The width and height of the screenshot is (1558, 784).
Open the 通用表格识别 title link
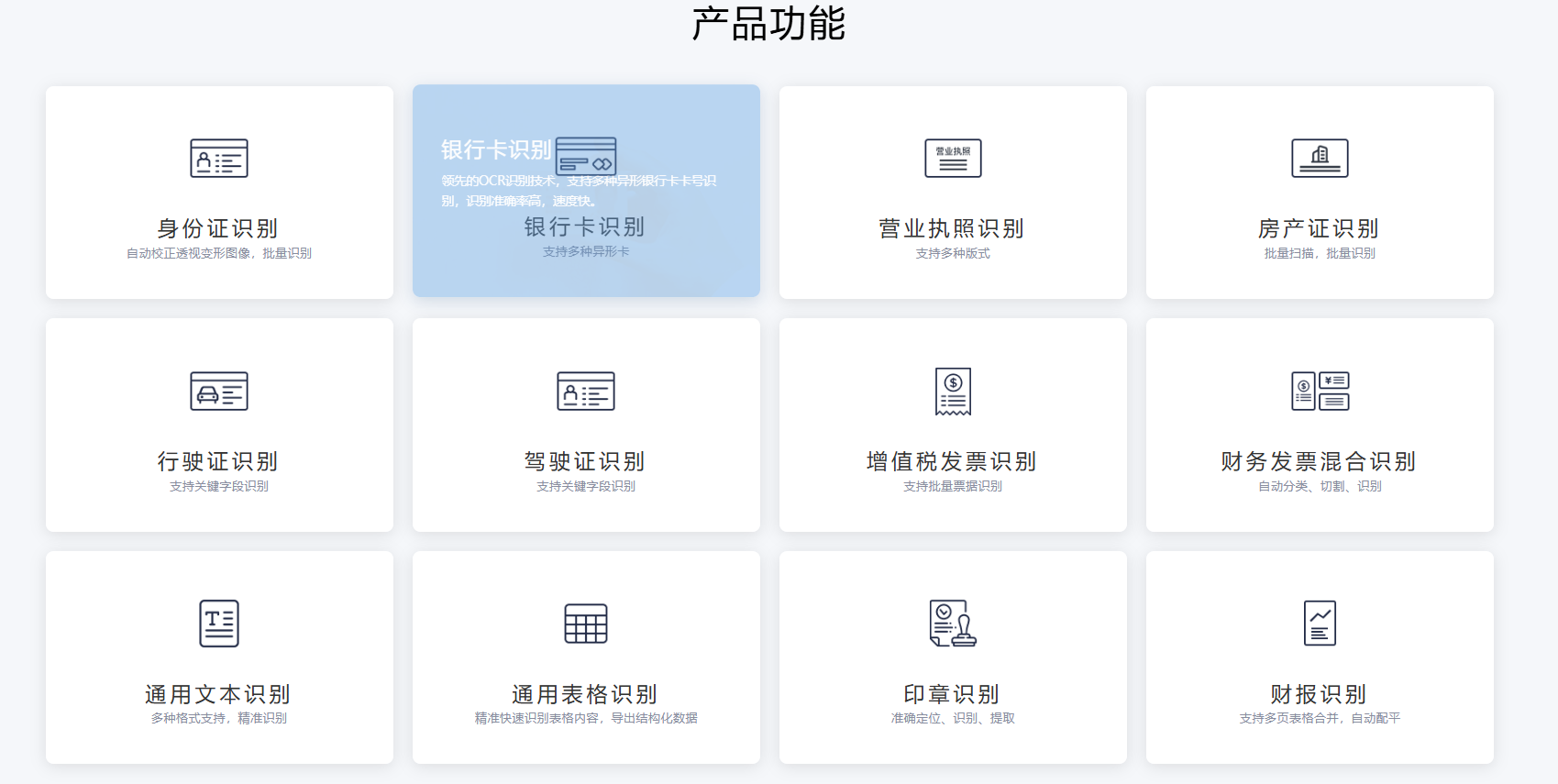[585, 694]
